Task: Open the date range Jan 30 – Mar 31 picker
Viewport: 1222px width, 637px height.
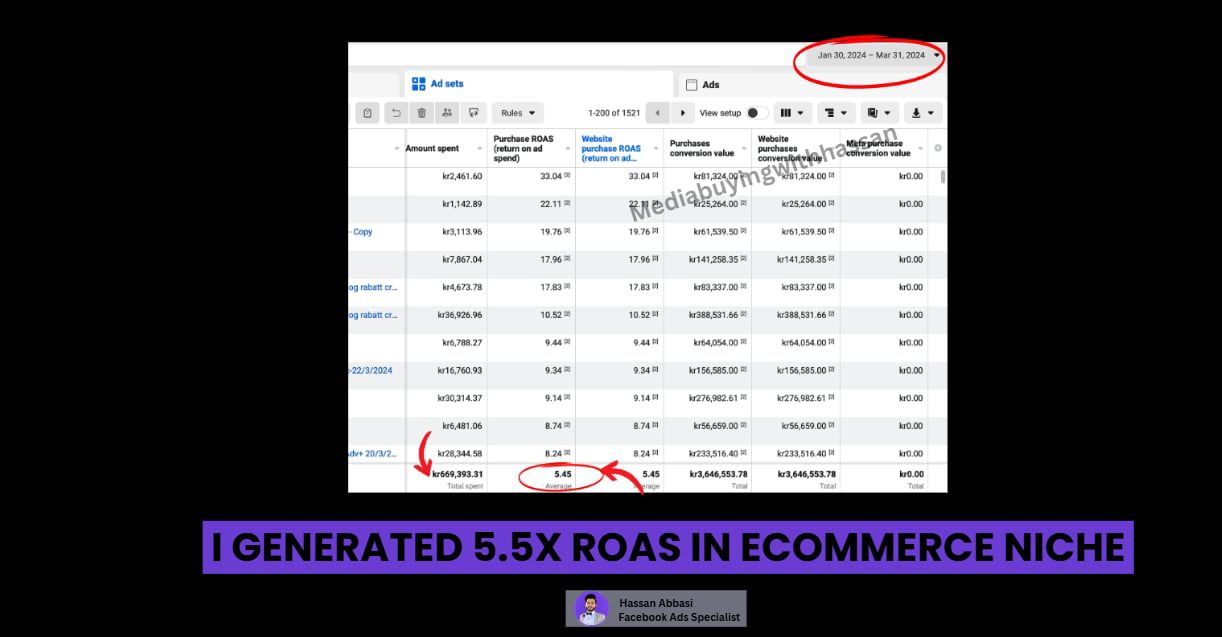Action: click(874, 56)
